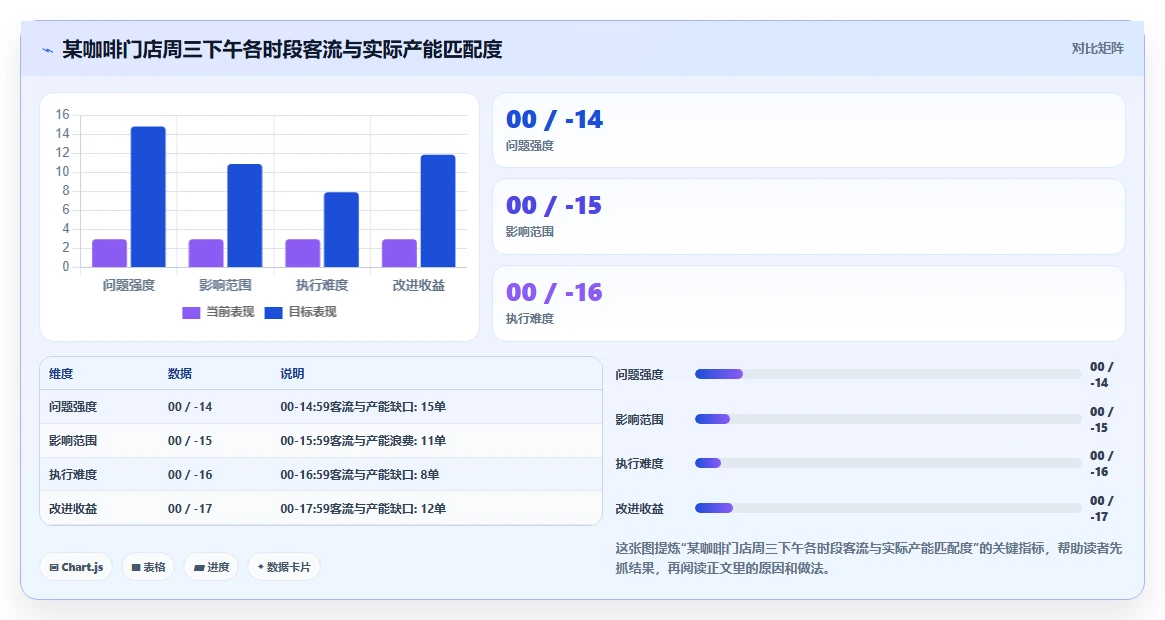The height and width of the screenshot is (620, 1165).
Task: Click the 数据 table column header
Action: tap(180, 374)
